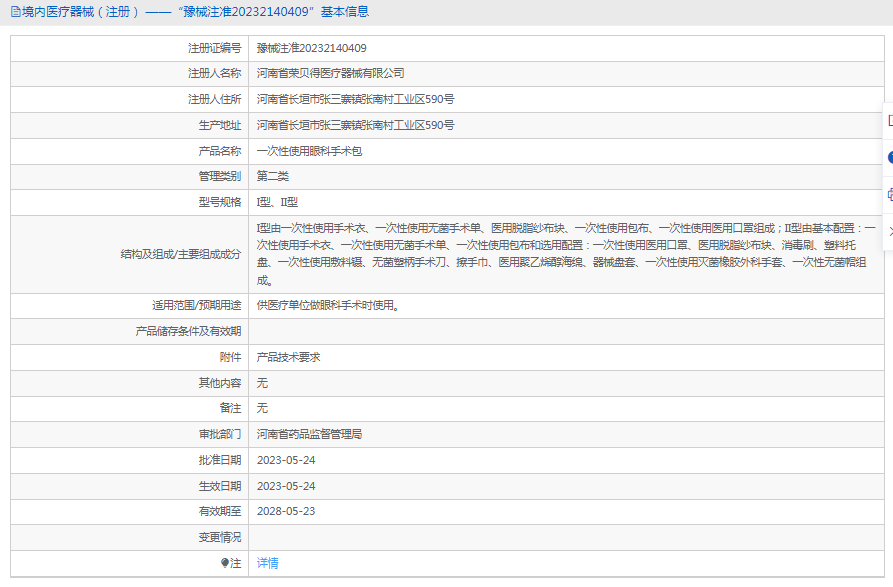Click the 产品技术要求 attachment text
Screen dimensions: 893x587
point(288,357)
